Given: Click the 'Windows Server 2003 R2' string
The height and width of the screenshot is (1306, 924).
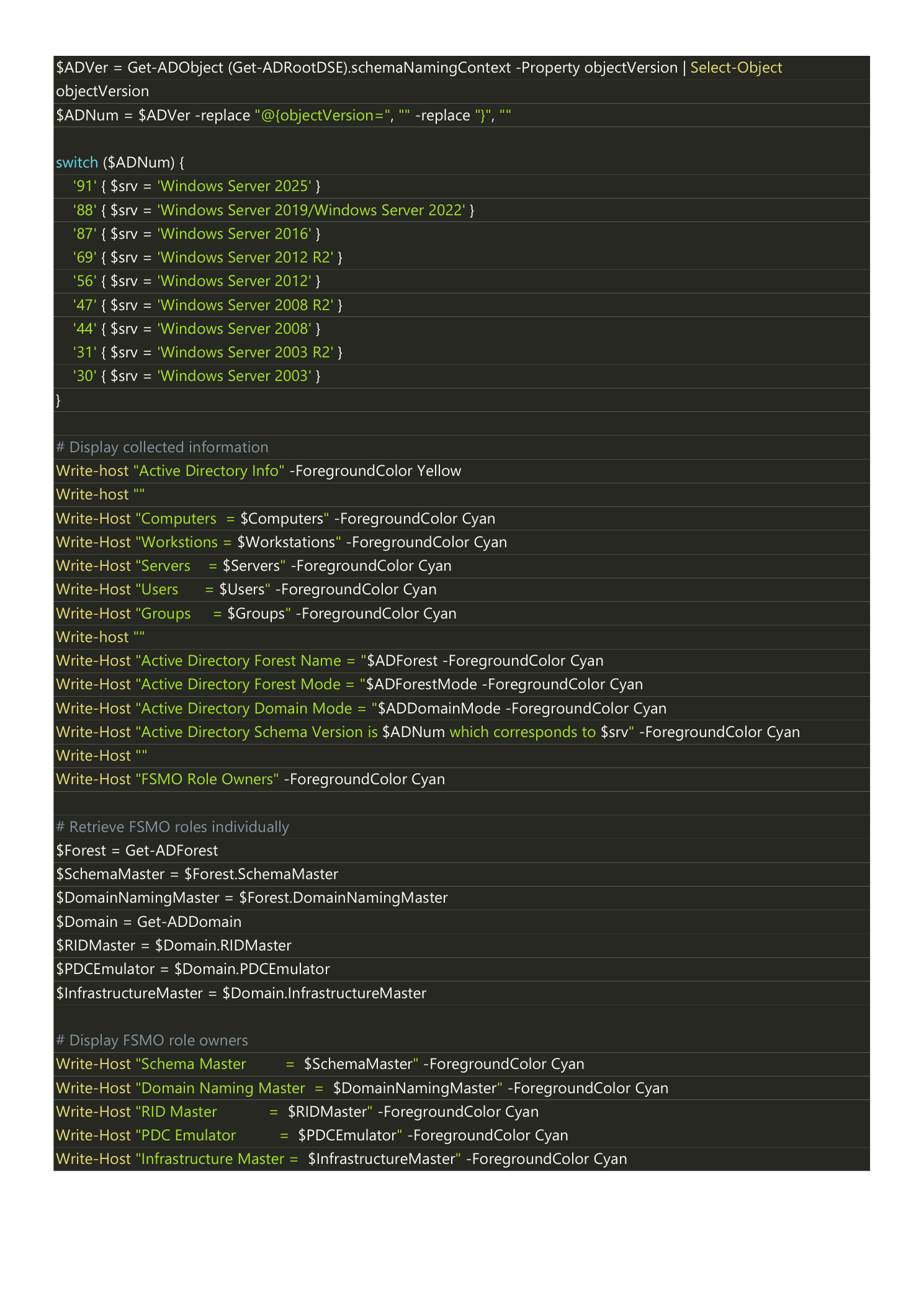Looking at the screenshot, I should click(x=246, y=352).
